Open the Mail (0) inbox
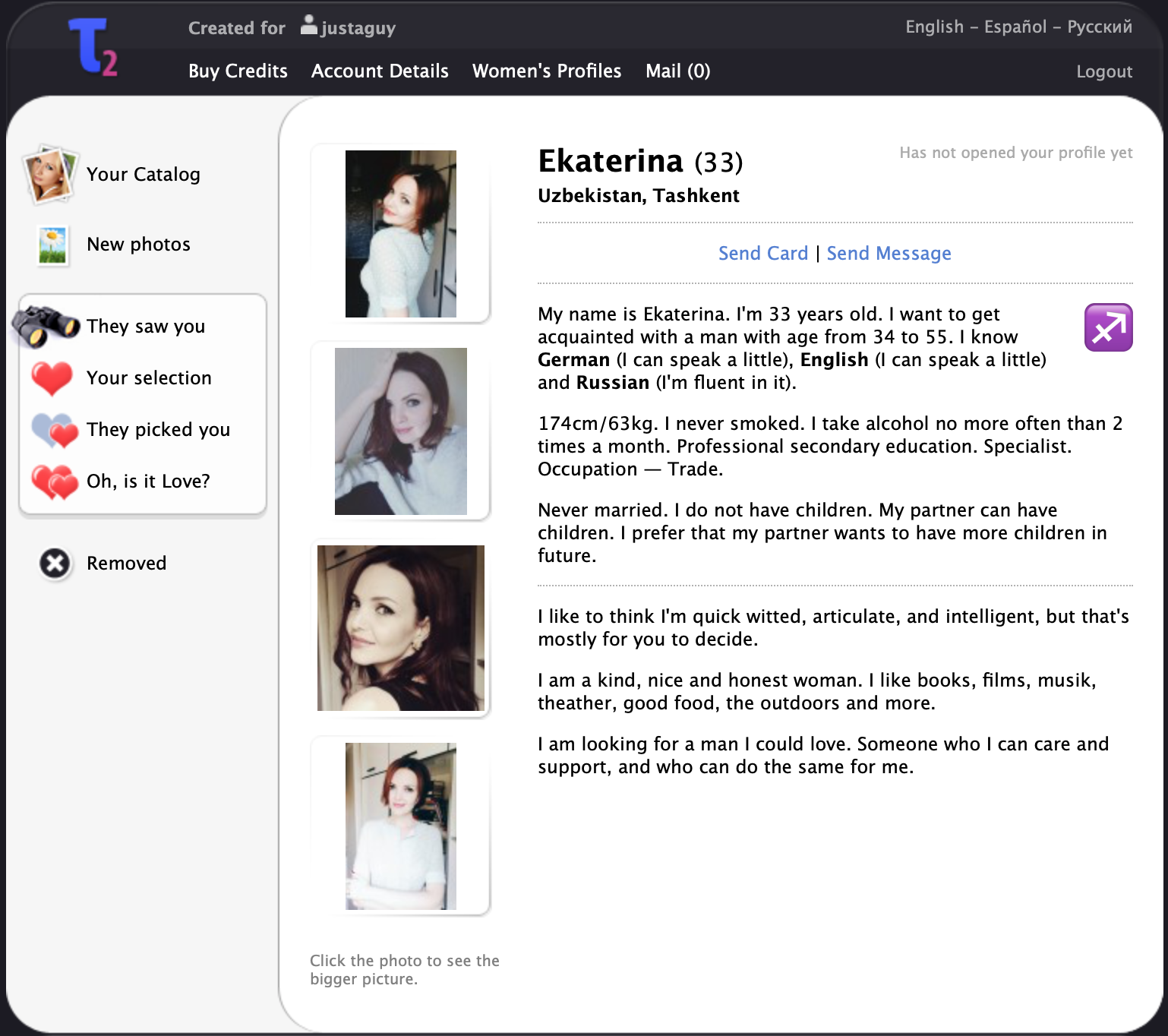This screenshot has width=1168, height=1036. point(677,71)
